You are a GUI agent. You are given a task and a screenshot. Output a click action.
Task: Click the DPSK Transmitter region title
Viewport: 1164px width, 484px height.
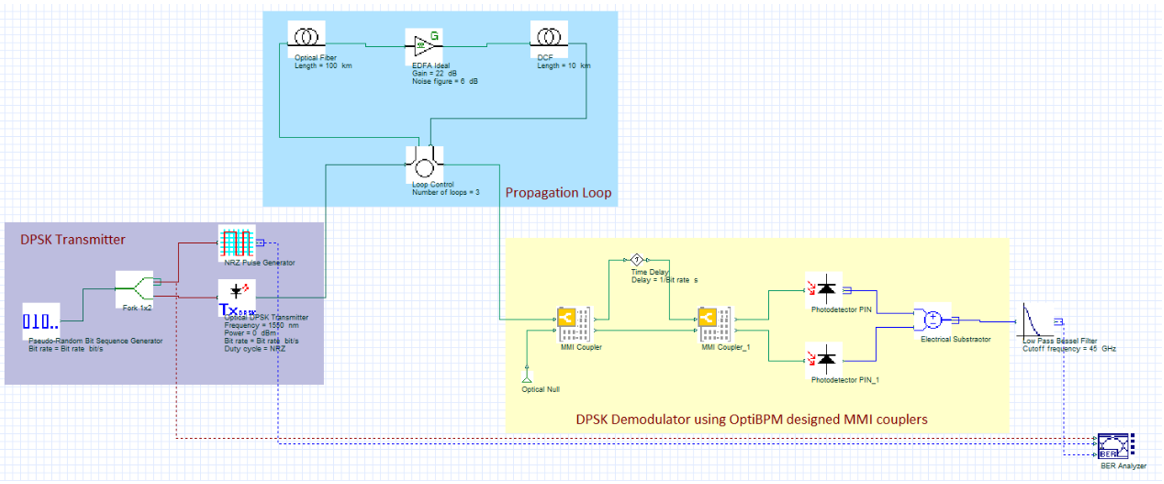coord(73,239)
